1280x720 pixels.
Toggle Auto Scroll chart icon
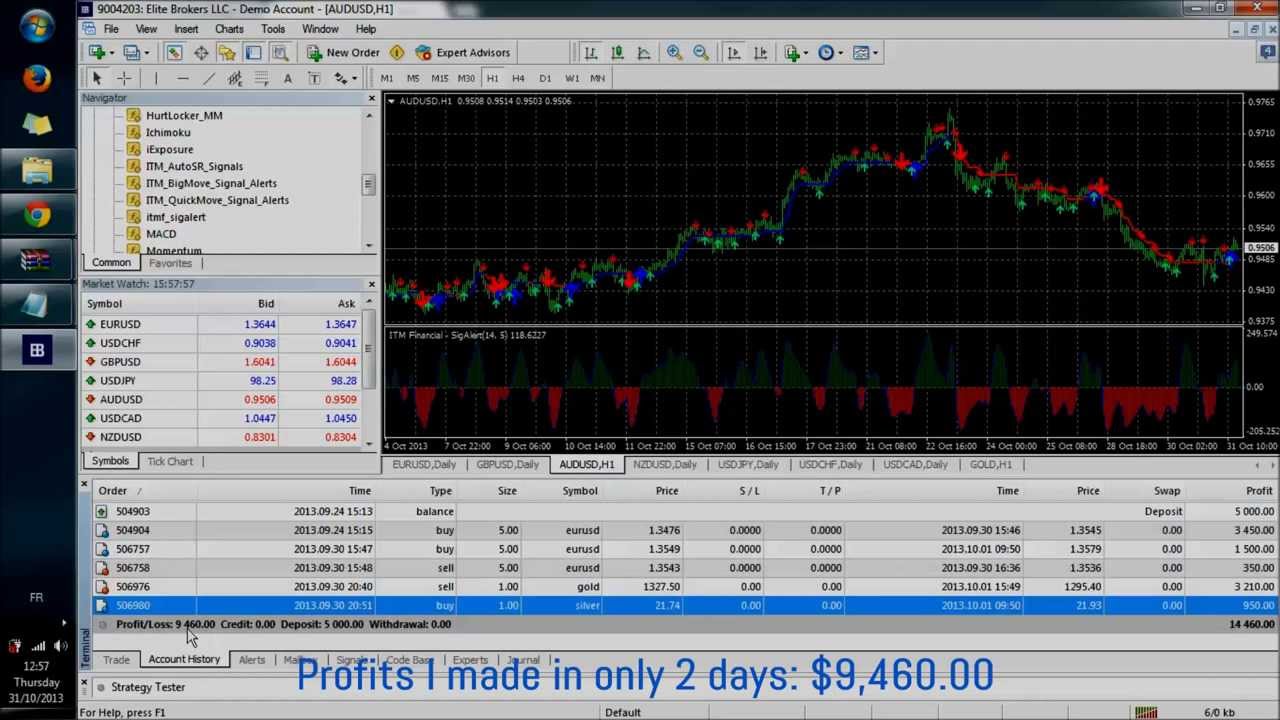733,52
